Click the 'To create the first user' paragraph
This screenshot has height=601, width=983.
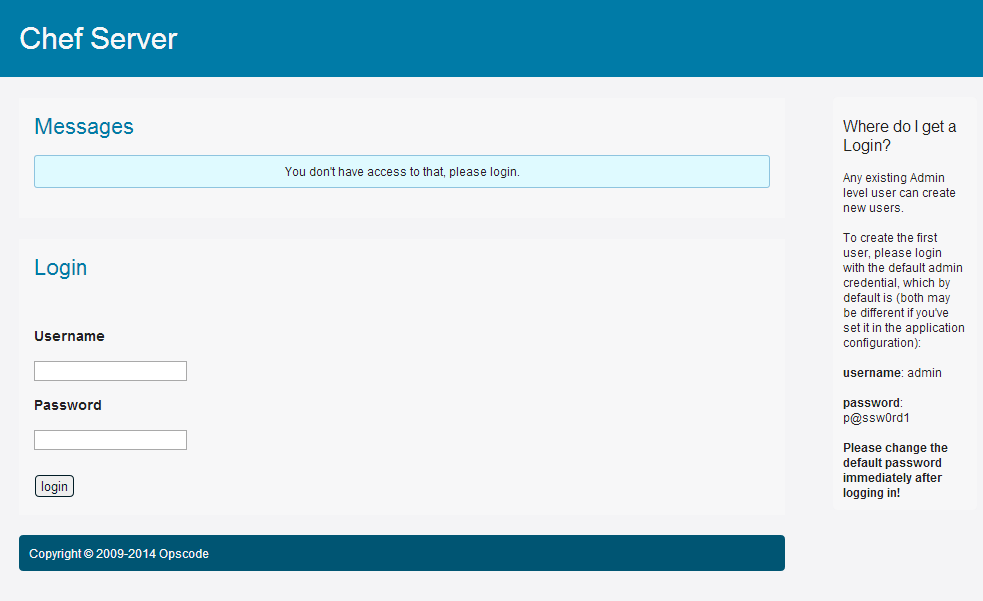(x=903, y=290)
